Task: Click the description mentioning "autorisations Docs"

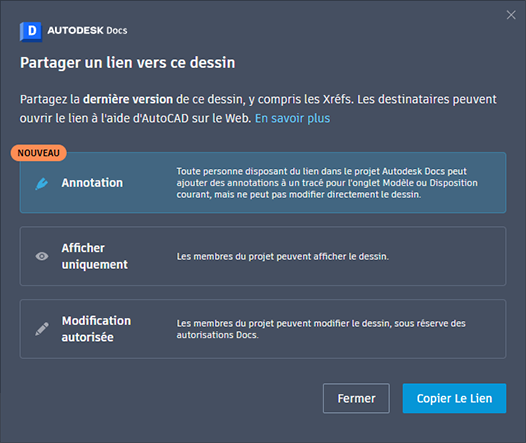Action: [321, 329]
